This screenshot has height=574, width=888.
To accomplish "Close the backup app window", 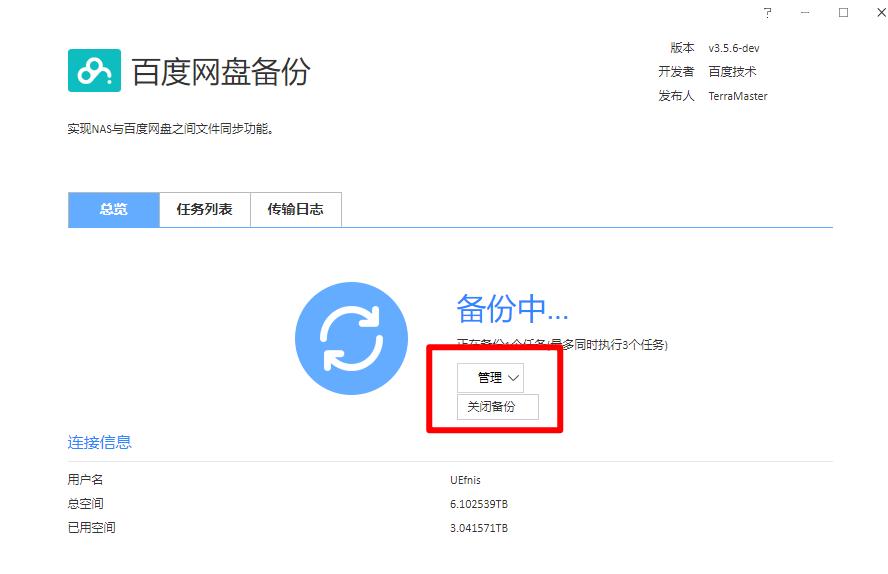I will tap(881, 12).
